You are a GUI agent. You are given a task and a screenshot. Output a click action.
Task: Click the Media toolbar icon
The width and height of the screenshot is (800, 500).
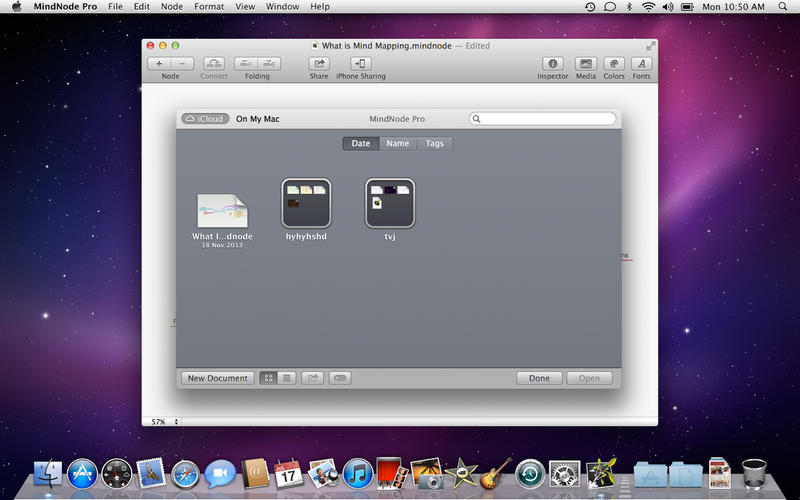(x=585, y=63)
